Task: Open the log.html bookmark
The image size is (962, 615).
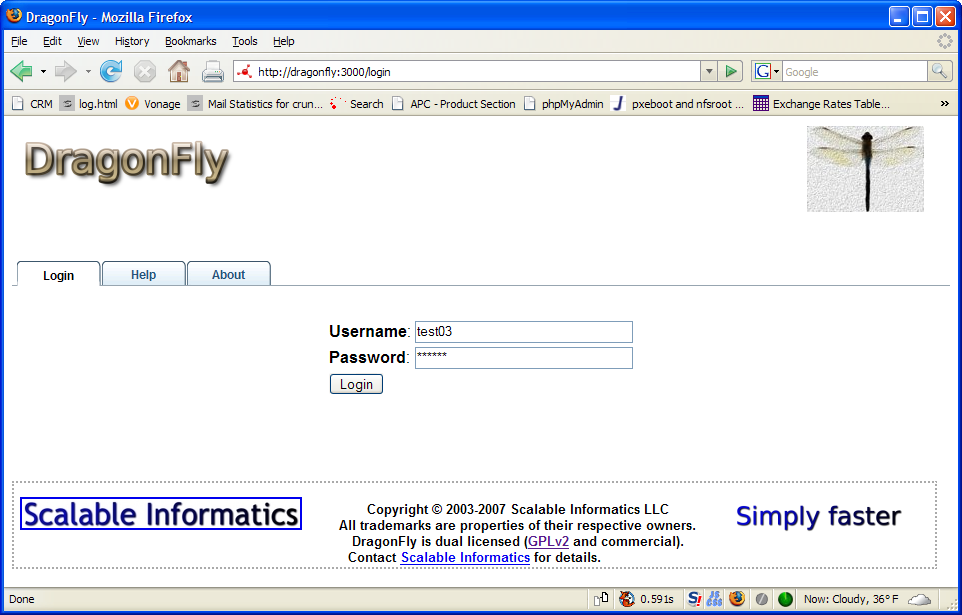Action: (x=90, y=104)
